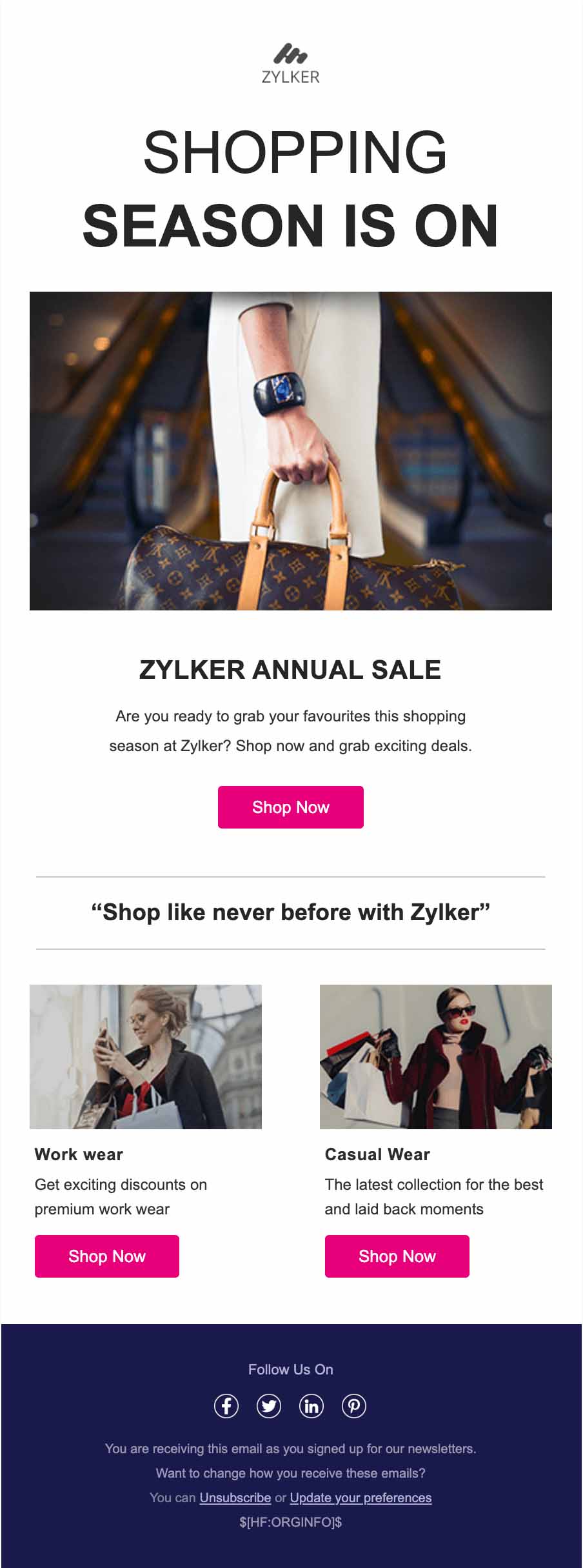This screenshot has height=1568, width=583.
Task: Click the Zylker logo icon
Action: [x=290, y=54]
